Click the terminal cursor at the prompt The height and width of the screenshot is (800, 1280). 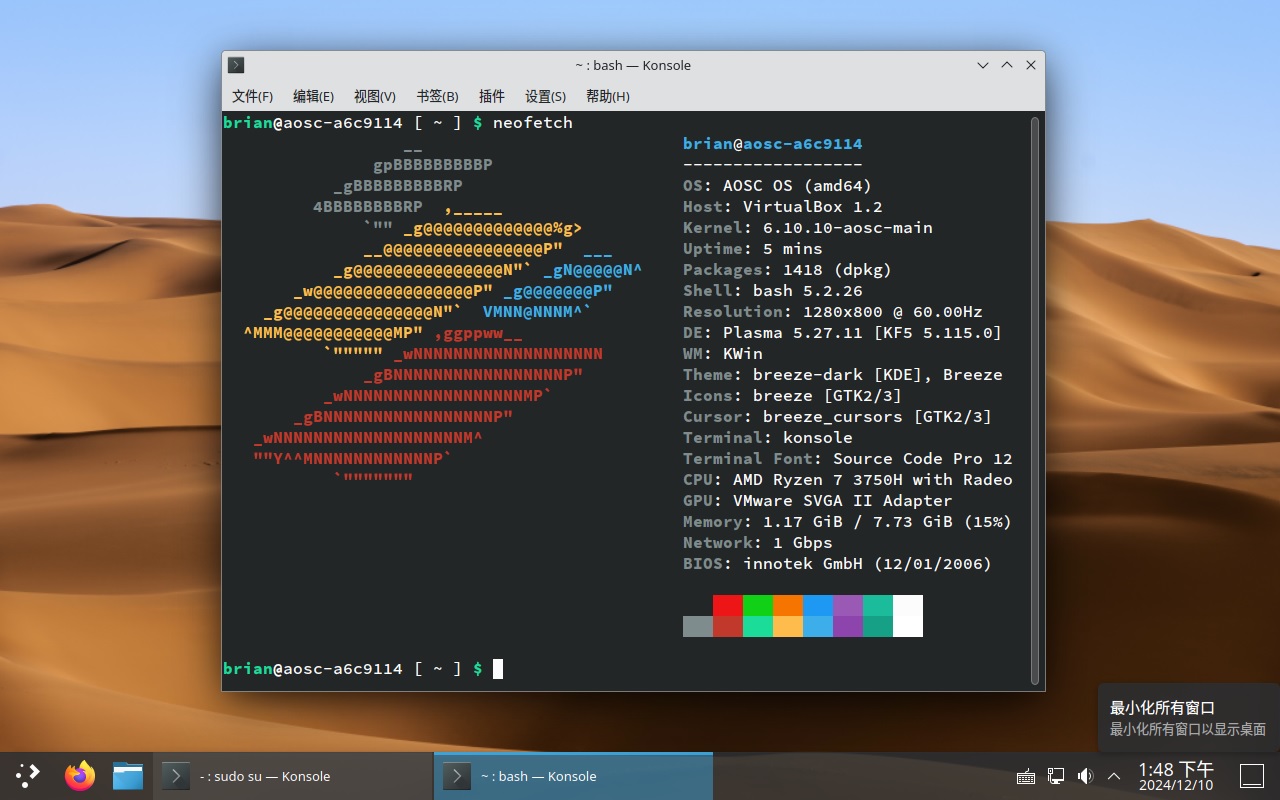click(498, 669)
